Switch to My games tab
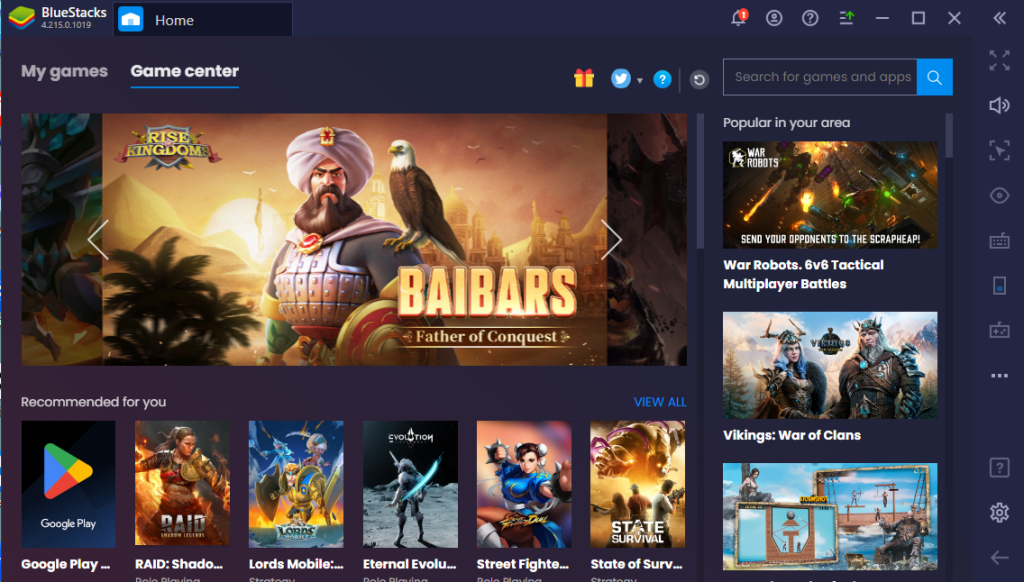Image resolution: width=1024 pixels, height=582 pixels. (x=64, y=71)
